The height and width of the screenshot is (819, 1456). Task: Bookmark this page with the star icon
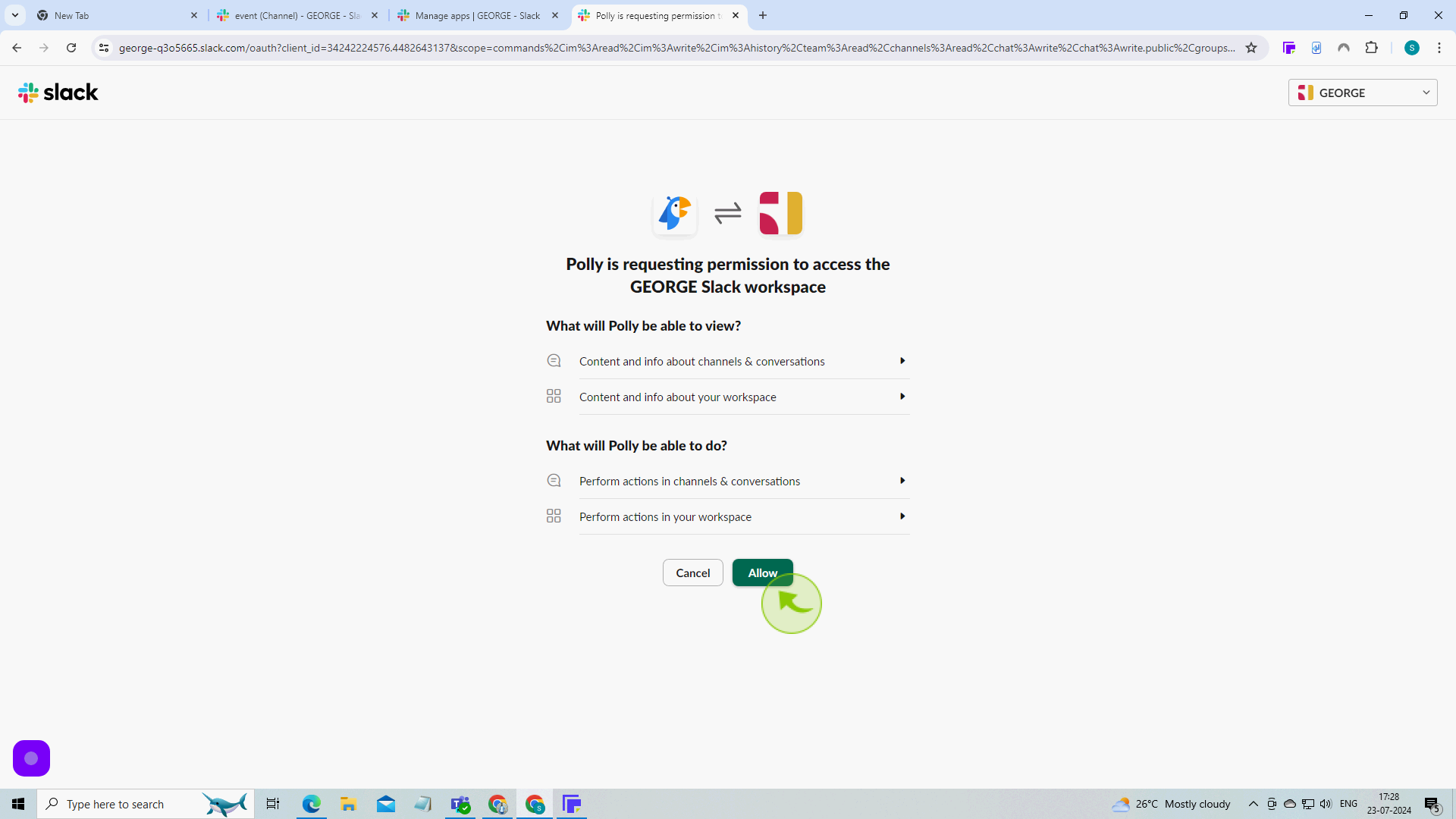1251,48
